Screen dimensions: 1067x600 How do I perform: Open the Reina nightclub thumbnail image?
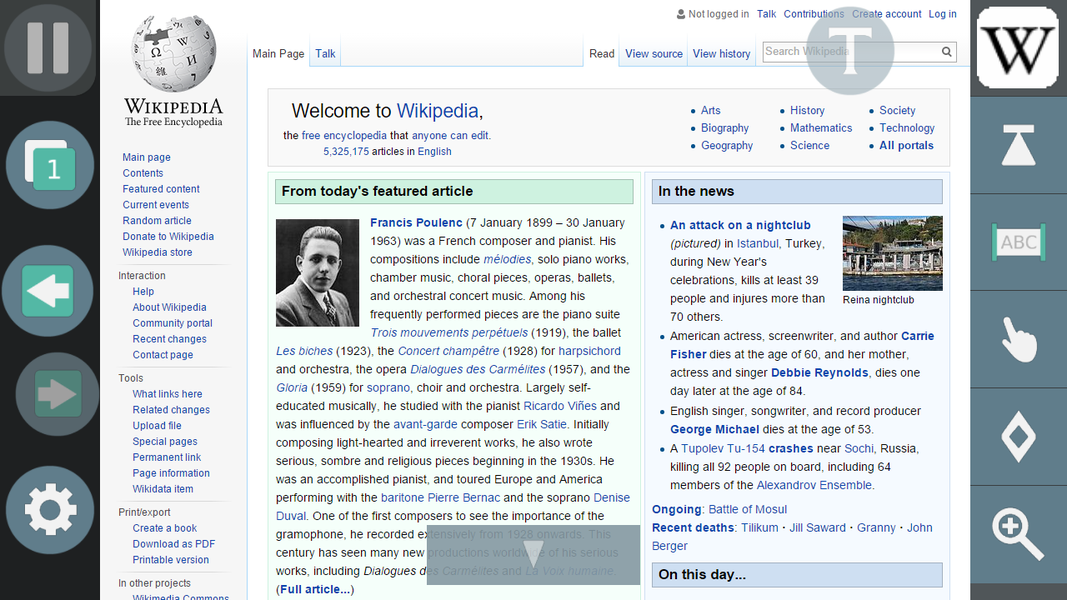pos(892,253)
